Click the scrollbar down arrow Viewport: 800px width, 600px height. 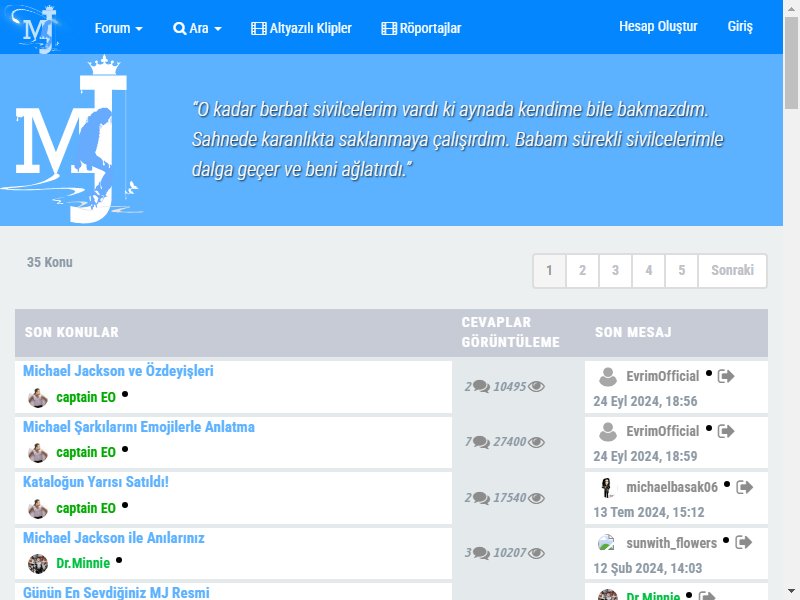(791, 592)
